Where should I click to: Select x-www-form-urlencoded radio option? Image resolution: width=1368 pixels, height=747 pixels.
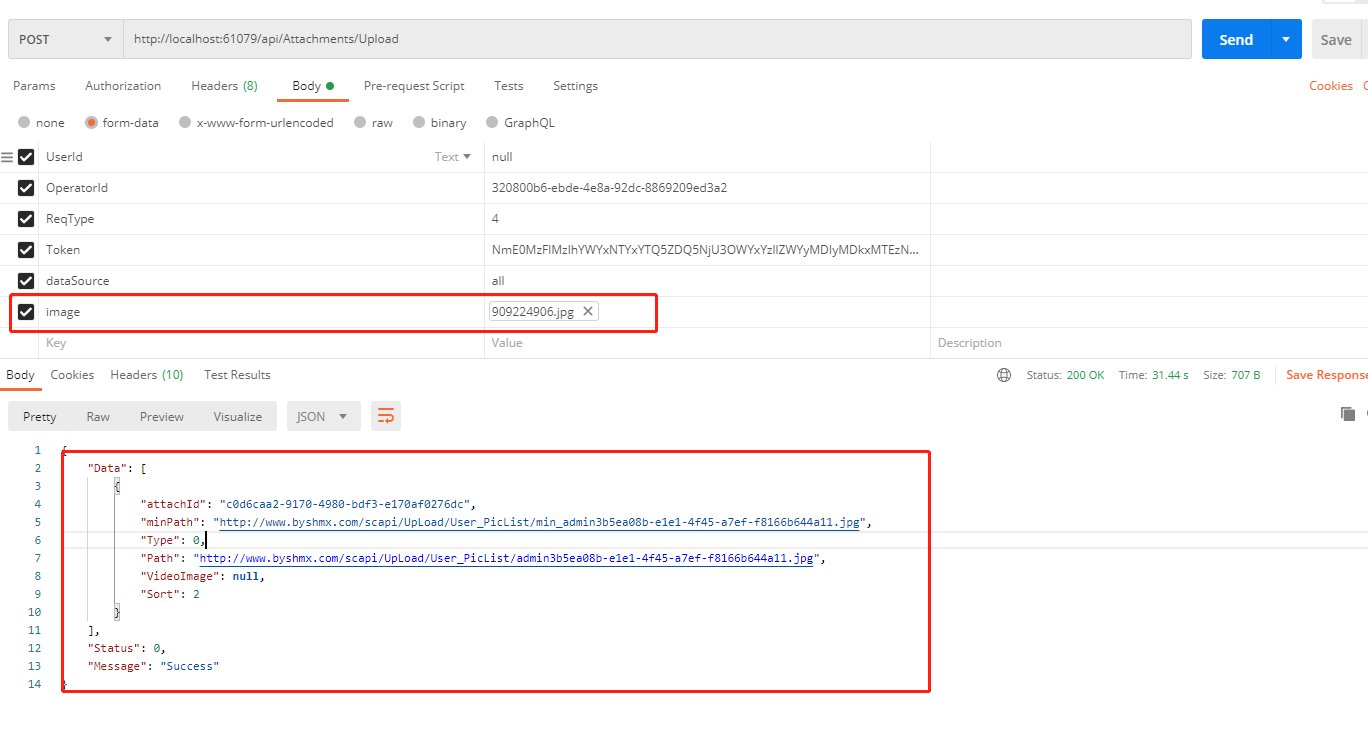pyautogui.click(x=185, y=123)
